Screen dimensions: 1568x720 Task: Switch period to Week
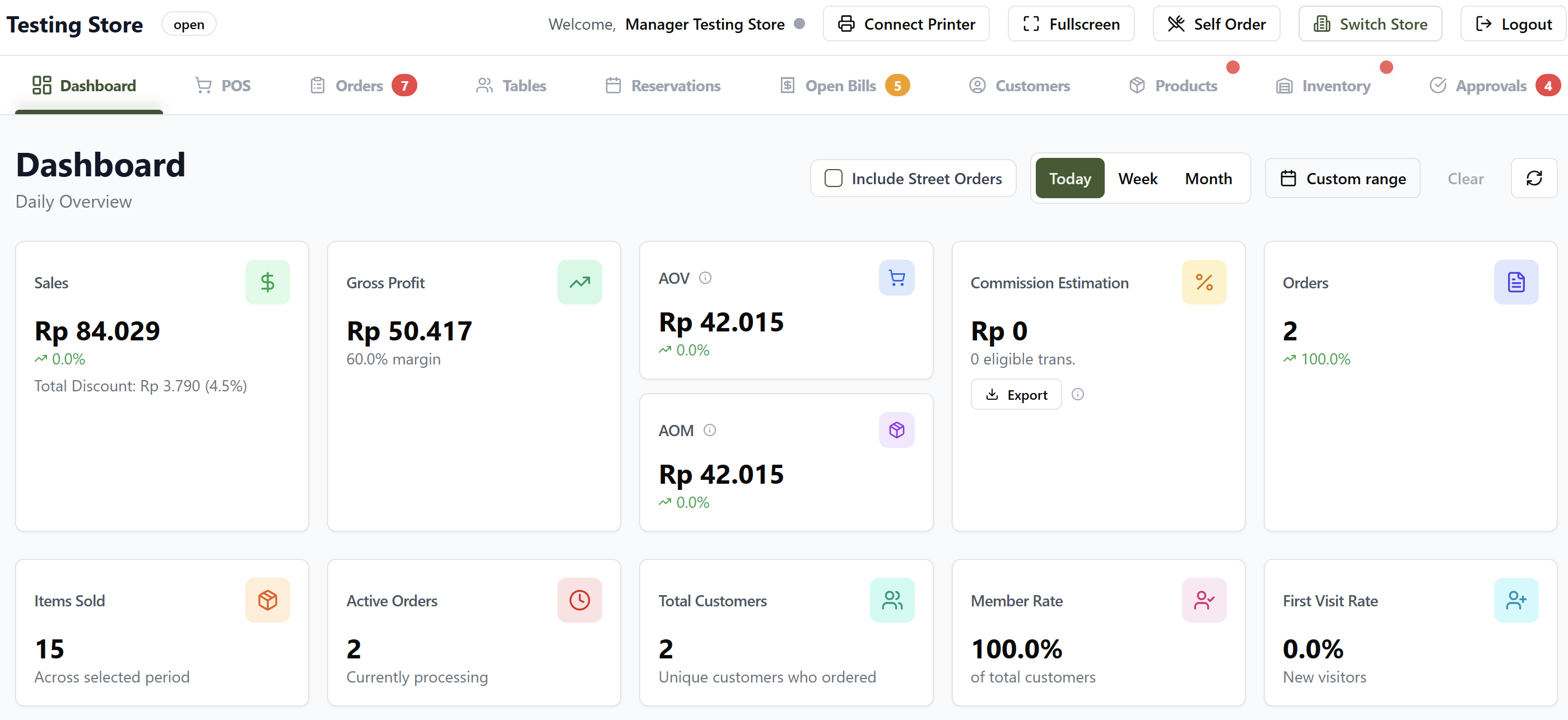tap(1137, 178)
